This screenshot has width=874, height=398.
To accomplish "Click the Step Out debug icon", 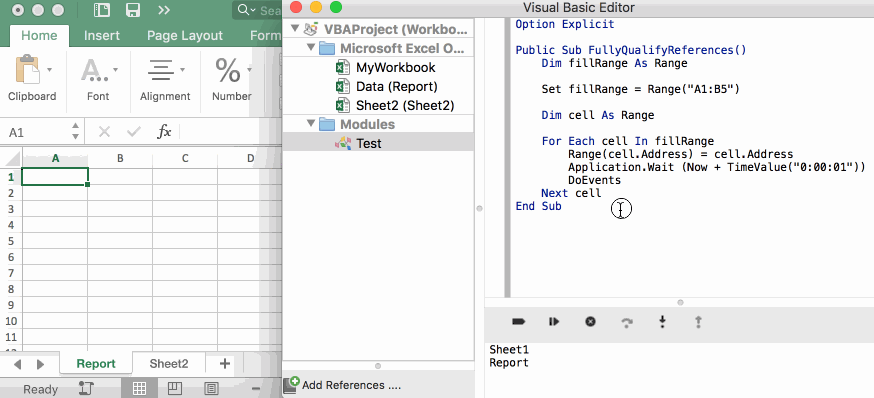I will pyautogui.click(x=698, y=322).
